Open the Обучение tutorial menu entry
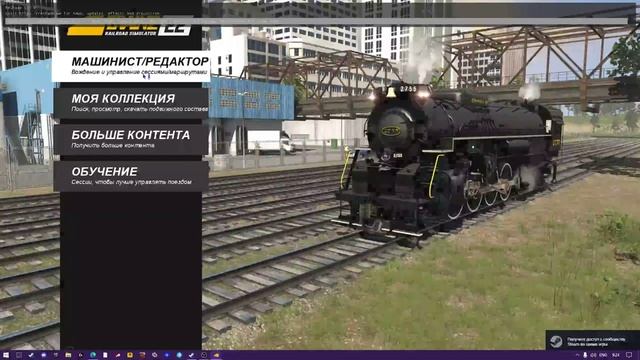 tap(131, 176)
